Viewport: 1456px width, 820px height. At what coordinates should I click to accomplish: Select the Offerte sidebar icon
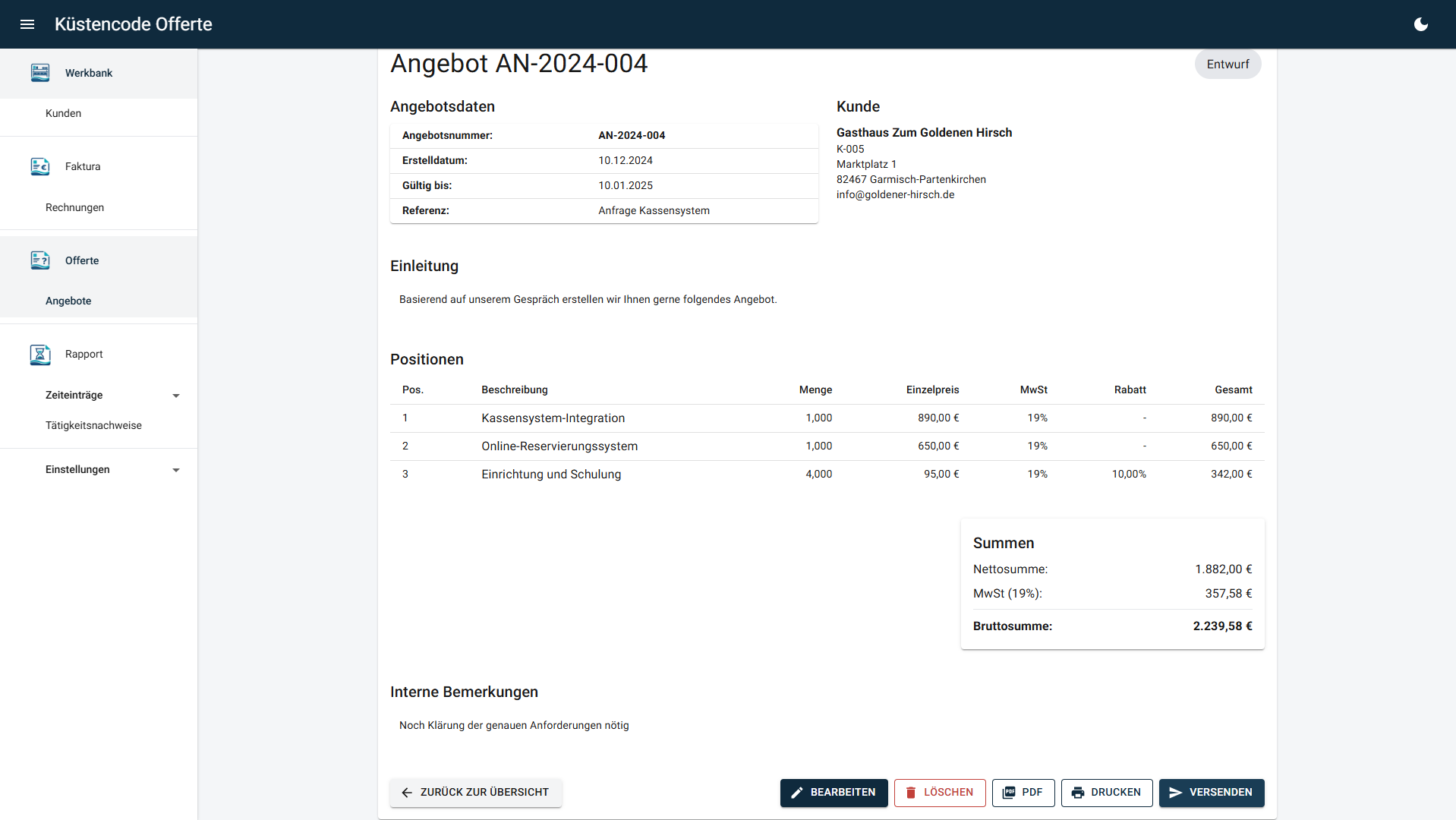coord(39,260)
